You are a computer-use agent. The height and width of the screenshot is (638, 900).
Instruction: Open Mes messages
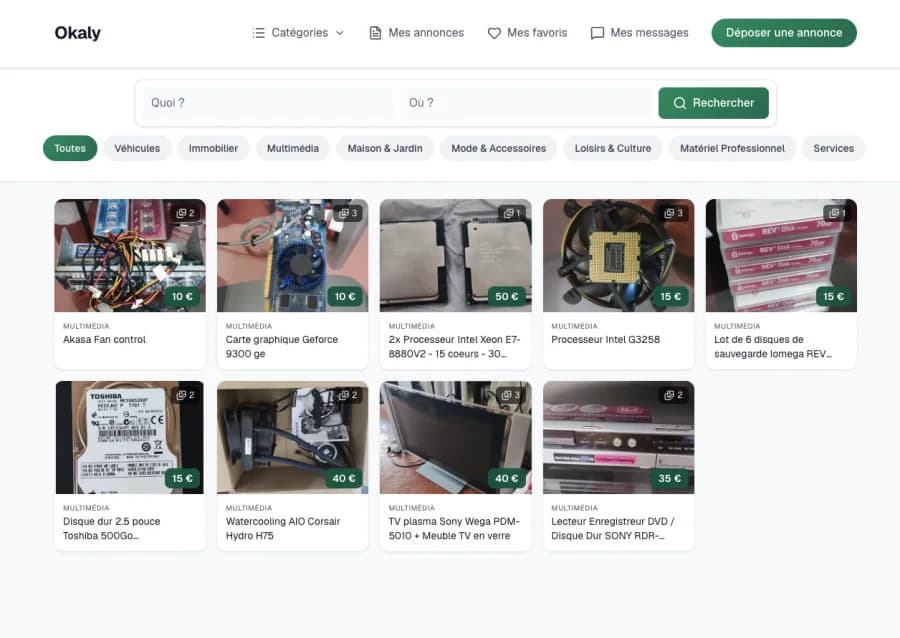[639, 33]
